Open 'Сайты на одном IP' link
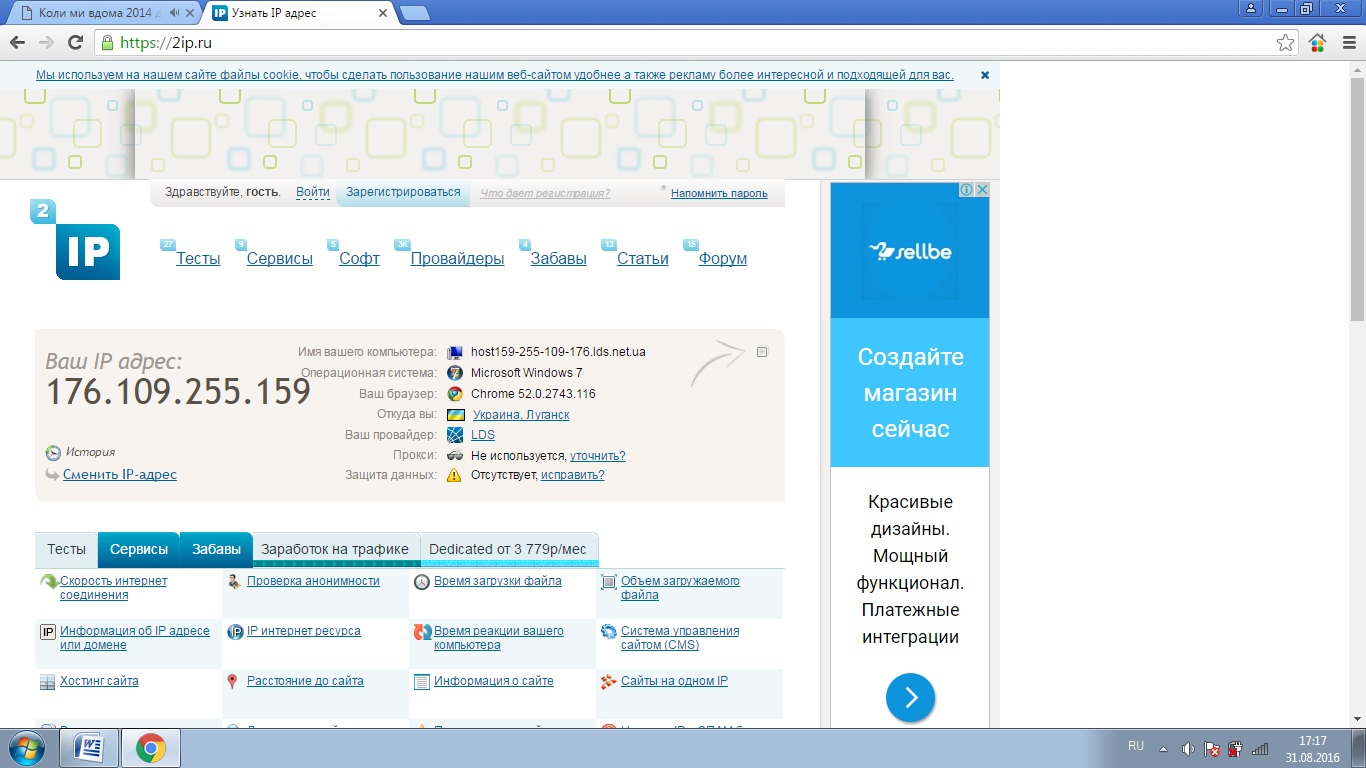Viewport: 1366px width, 768px height. (674, 681)
